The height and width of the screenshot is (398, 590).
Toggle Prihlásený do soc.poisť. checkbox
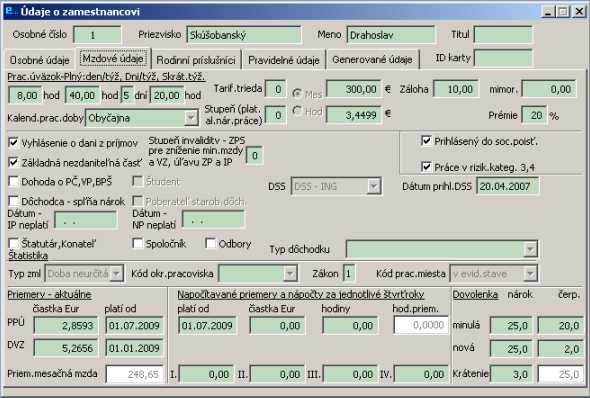pyautogui.click(x=426, y=141)
